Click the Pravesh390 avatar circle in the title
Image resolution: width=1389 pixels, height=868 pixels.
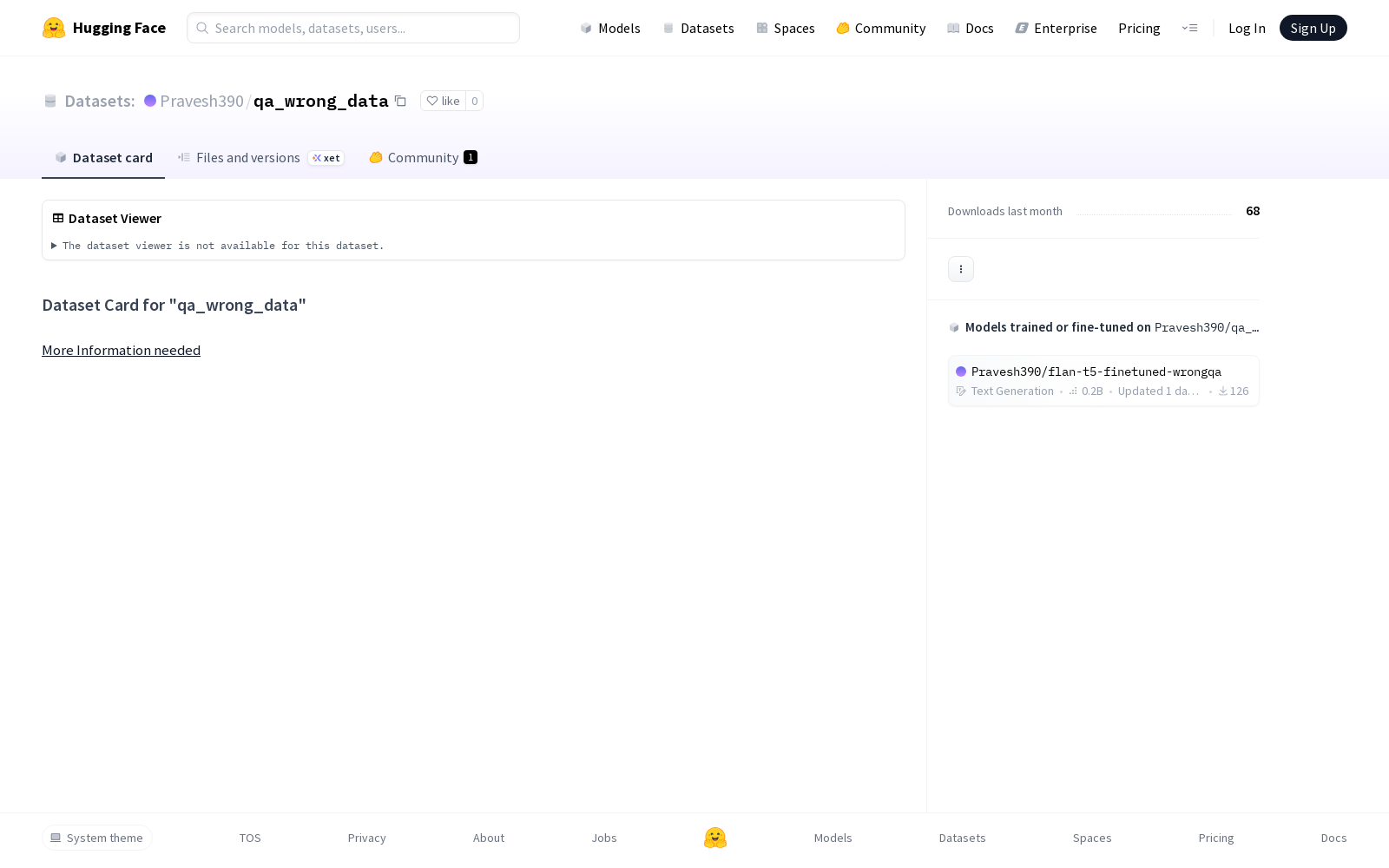point(150,101)
